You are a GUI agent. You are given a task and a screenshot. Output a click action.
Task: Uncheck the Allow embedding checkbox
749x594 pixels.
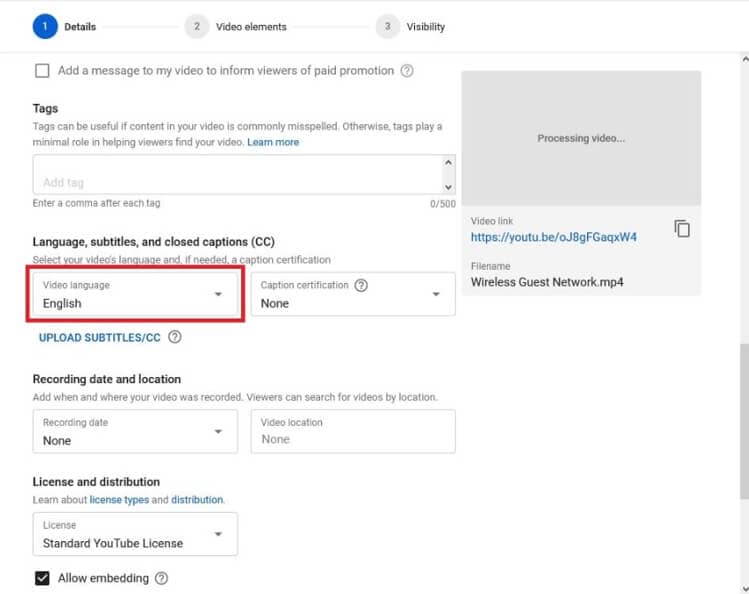pos(42,578)
